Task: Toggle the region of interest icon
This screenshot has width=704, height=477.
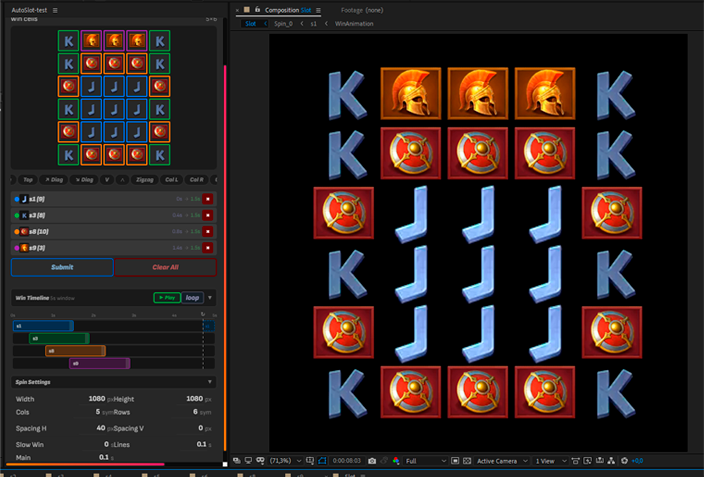Action: tap(455, 461)
